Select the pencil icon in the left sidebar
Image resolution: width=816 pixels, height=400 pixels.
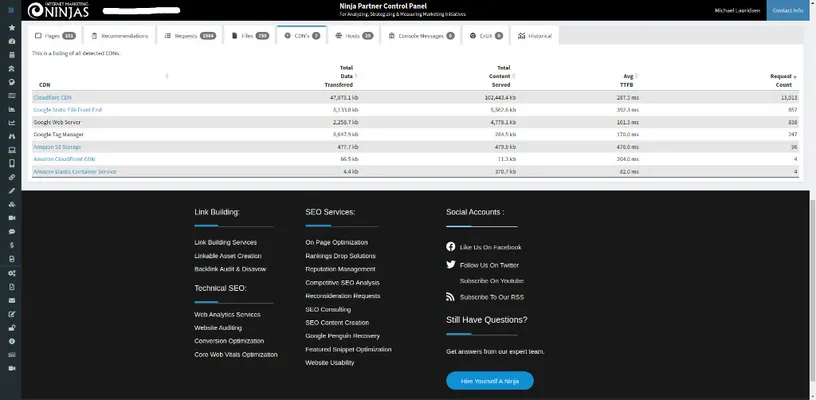[11, 190]
